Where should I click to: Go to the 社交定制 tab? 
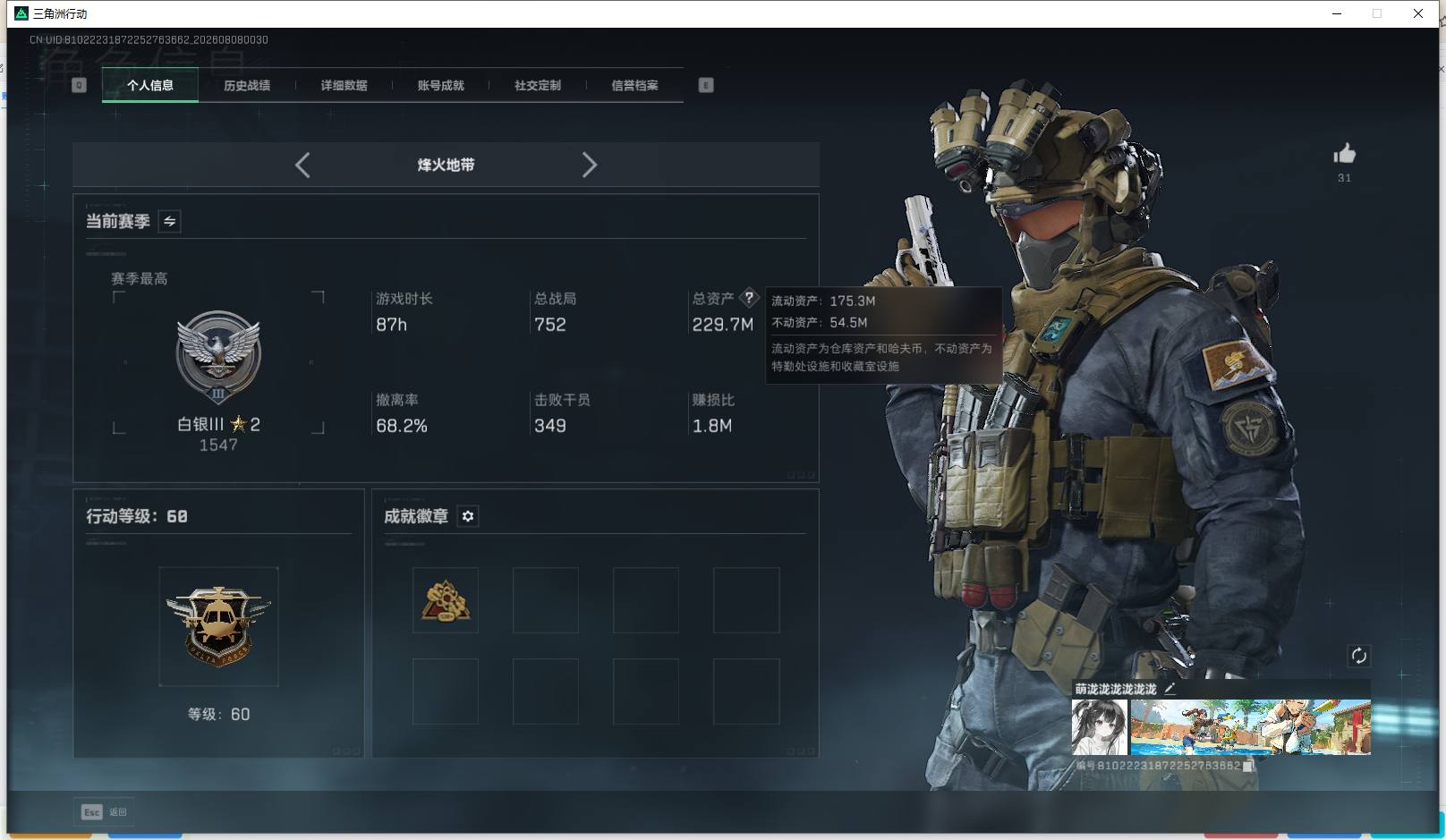(538, 86)
